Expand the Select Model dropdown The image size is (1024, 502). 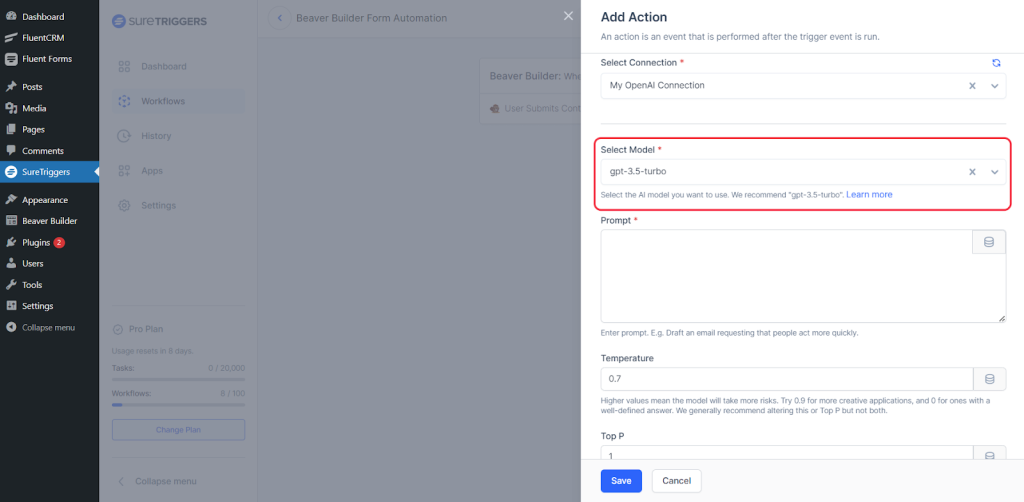pos(994,172)
